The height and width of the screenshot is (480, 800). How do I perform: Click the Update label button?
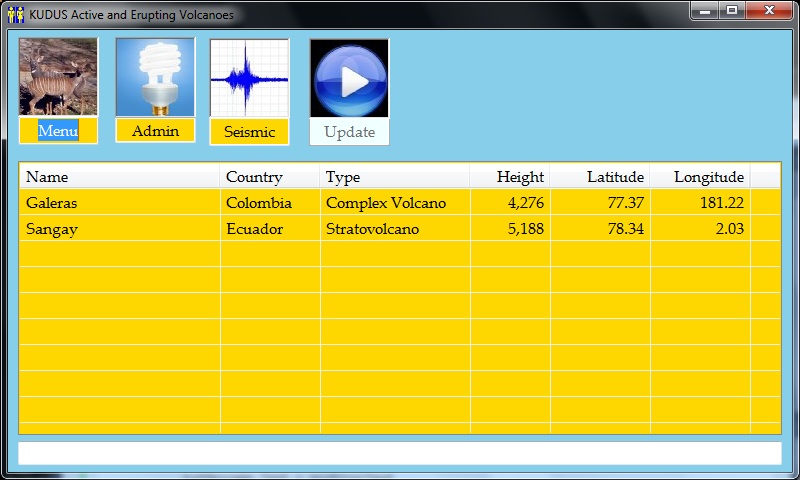coord(349,132)
